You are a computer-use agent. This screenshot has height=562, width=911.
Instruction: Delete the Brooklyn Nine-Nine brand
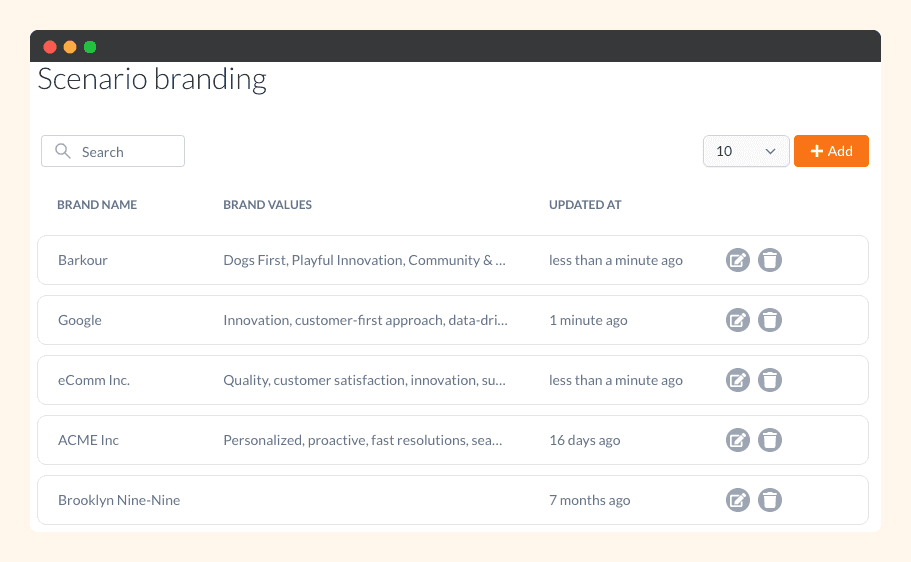[x=769, y=500]
